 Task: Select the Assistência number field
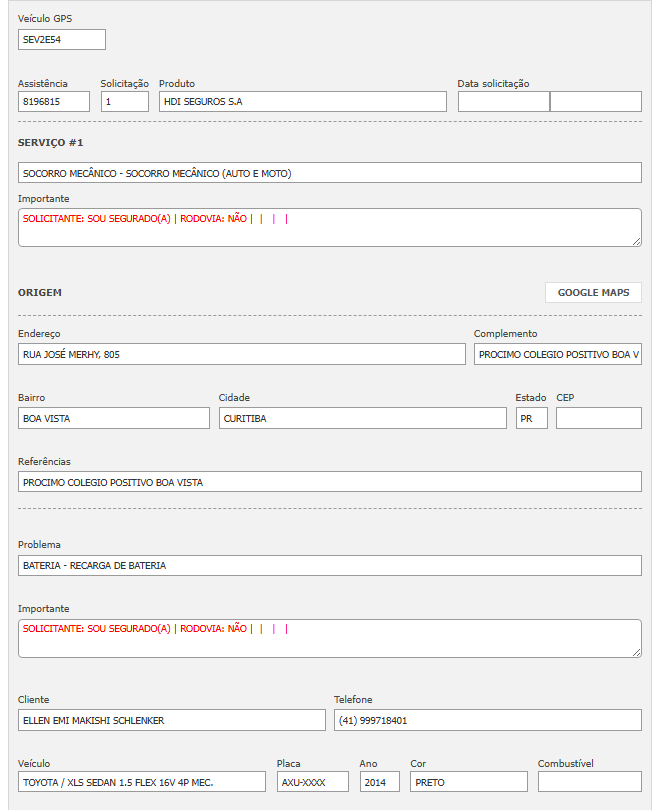point(54,102)
